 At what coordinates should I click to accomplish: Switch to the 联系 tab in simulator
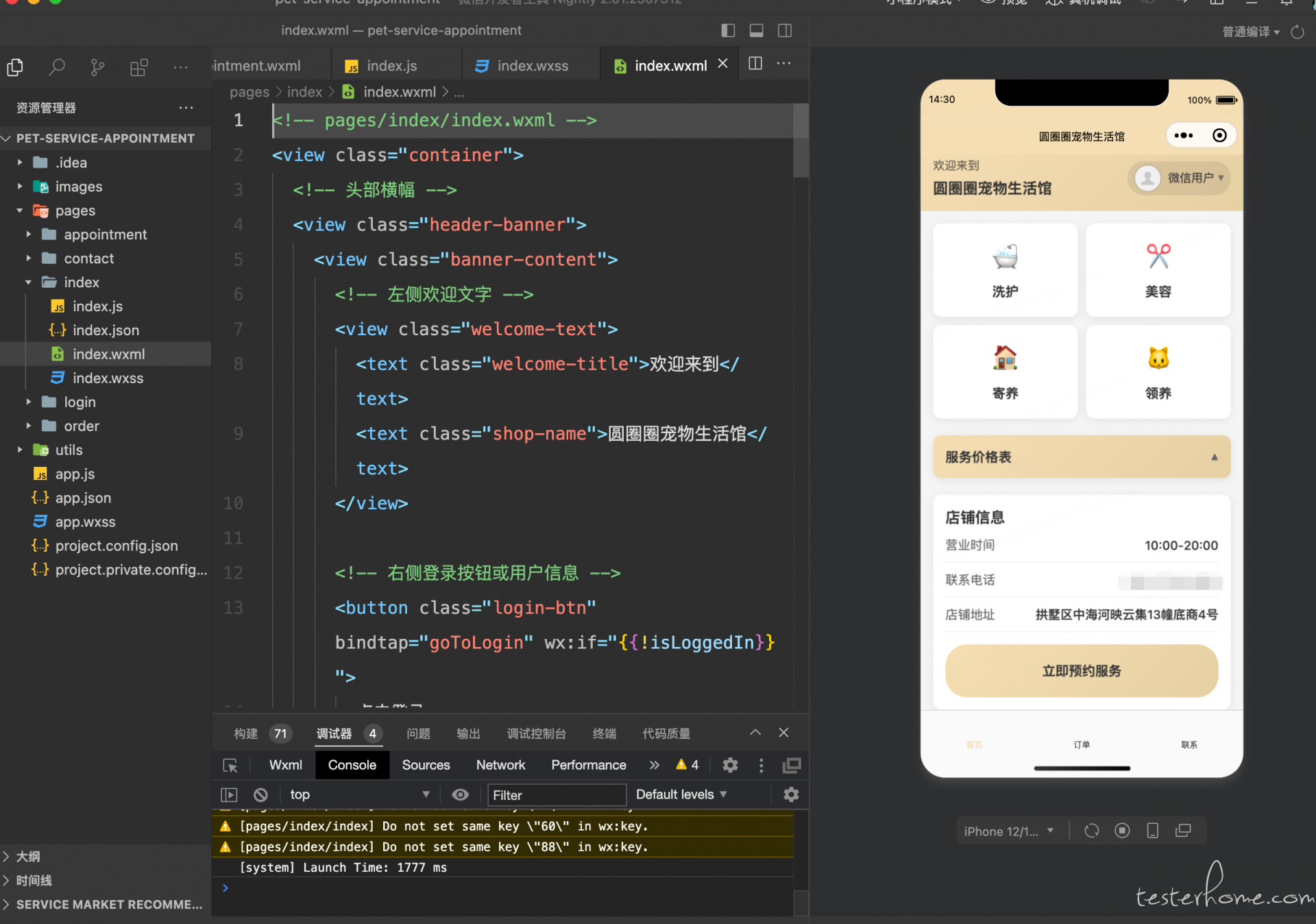coord(1189,744)
